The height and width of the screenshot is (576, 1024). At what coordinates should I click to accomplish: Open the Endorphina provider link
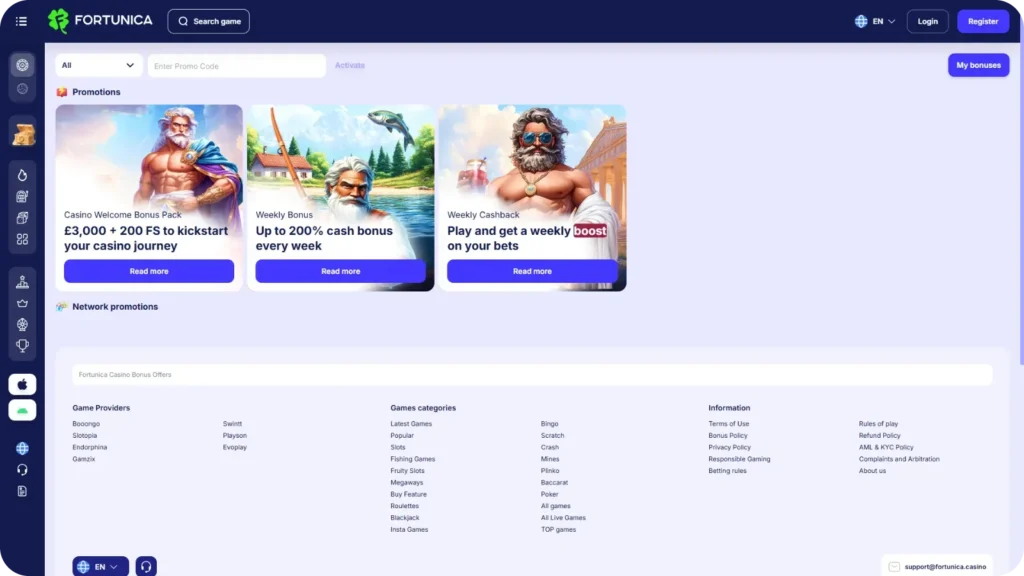pos(89,447)
